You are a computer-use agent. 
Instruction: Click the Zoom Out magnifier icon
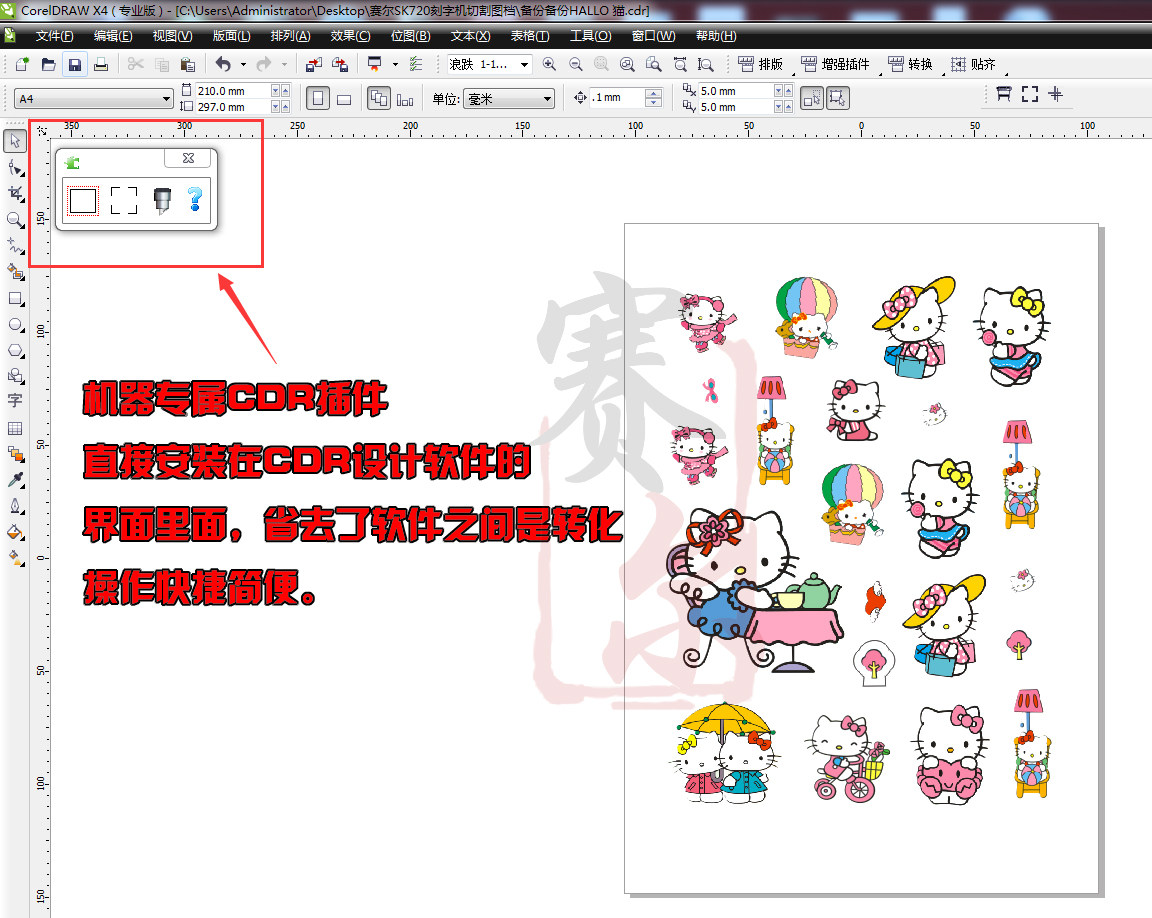575,65
